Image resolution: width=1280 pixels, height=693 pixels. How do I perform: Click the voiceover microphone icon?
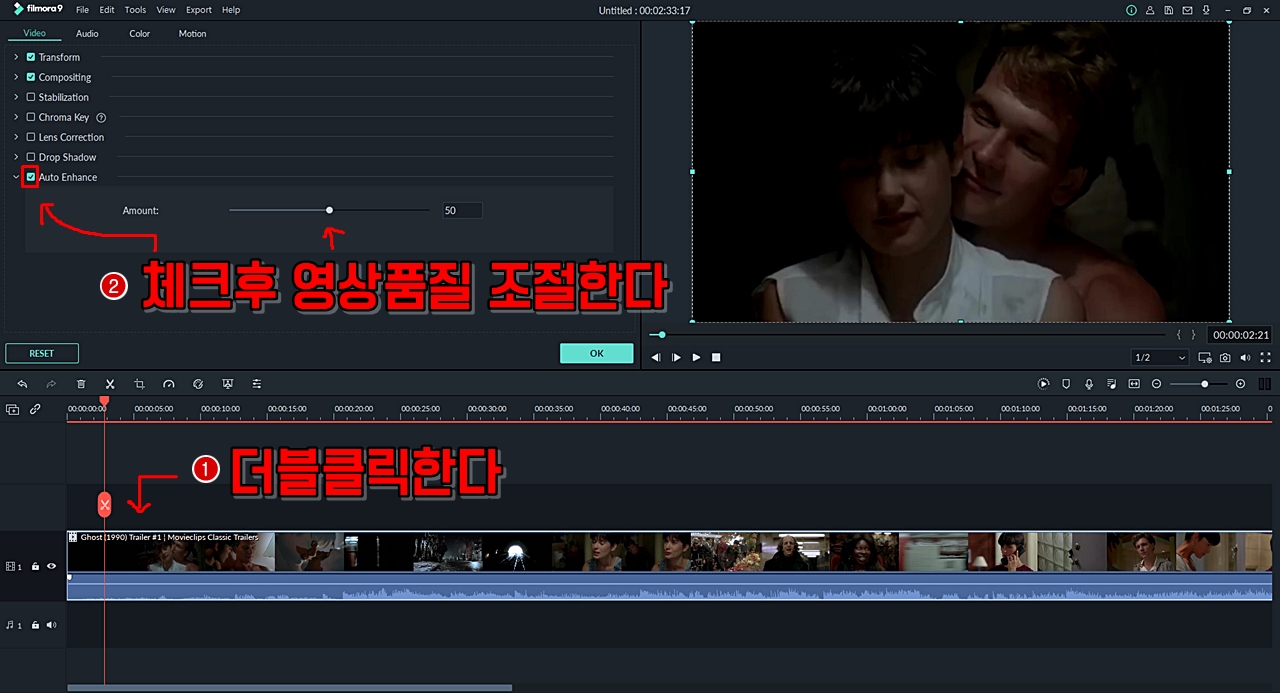[x=1089, y=384]
